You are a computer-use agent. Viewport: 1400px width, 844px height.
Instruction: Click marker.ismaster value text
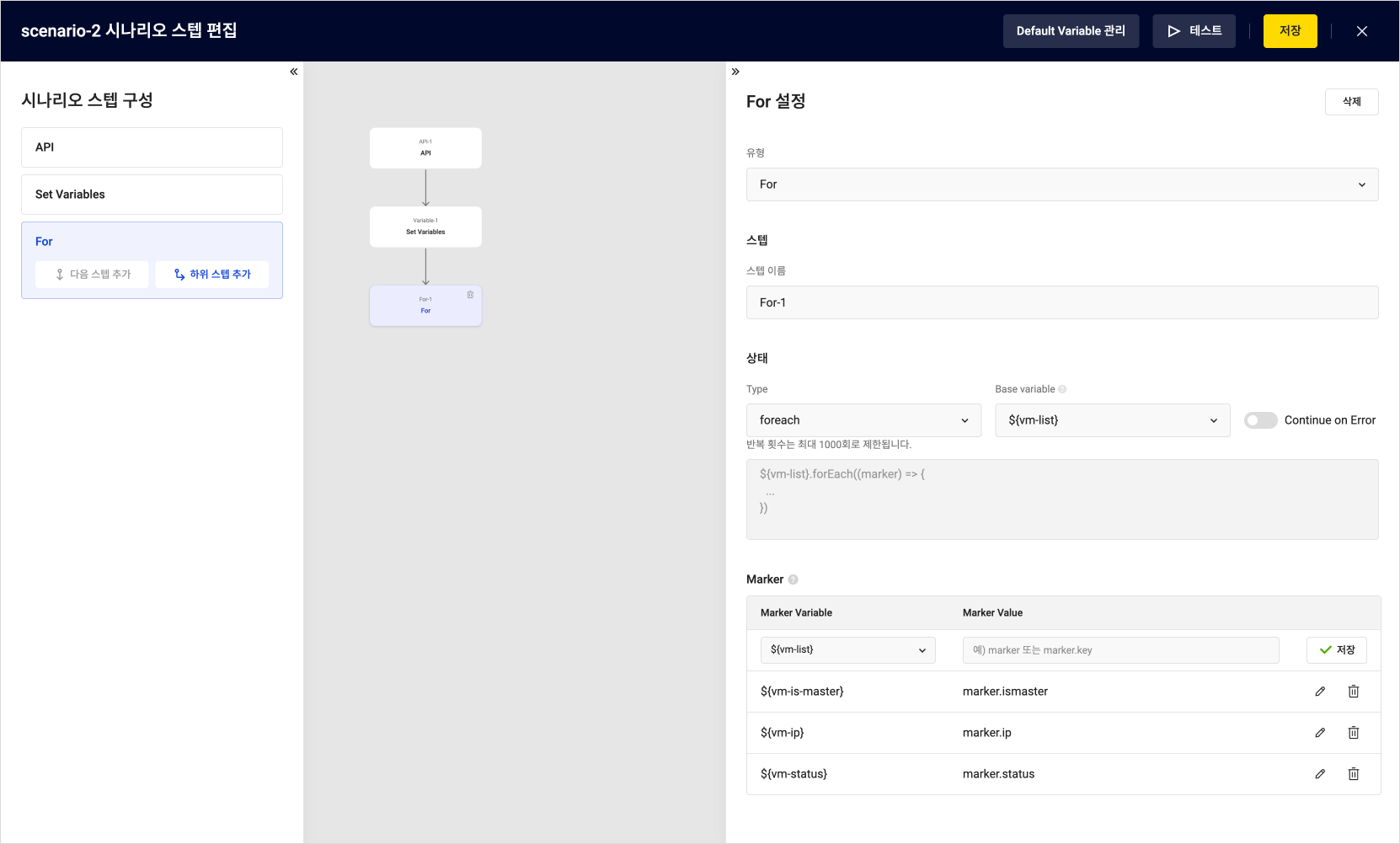(x=1005, y=692)
